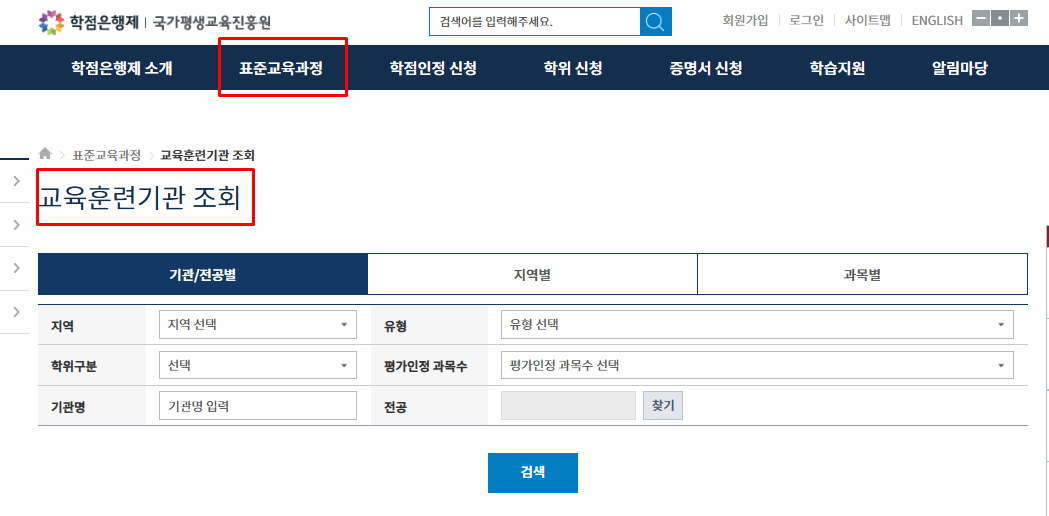
Task: Select the 과목별 tab
Action: coord(862,274)
